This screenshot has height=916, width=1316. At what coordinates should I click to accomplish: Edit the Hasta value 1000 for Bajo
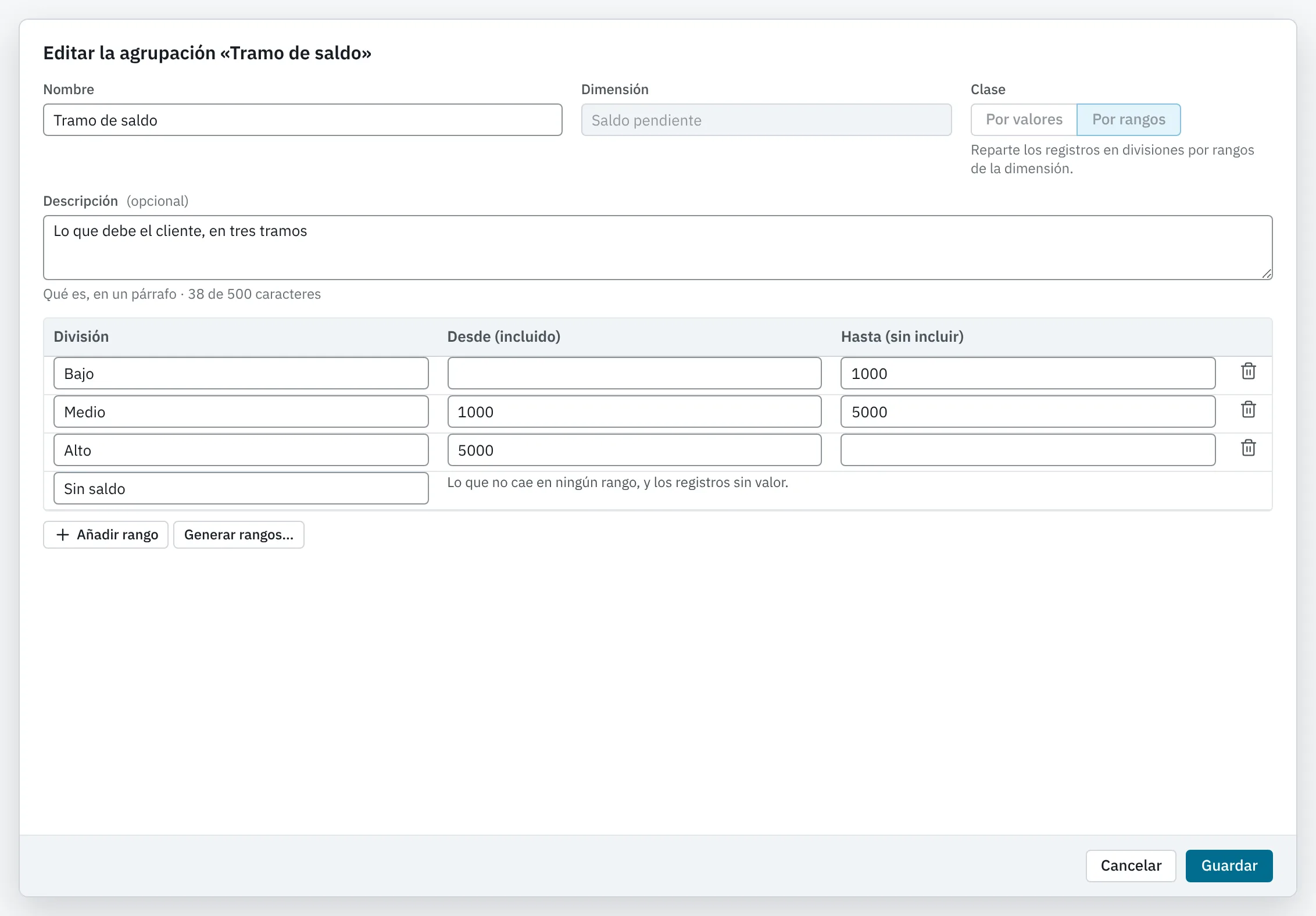point(1028,373)
